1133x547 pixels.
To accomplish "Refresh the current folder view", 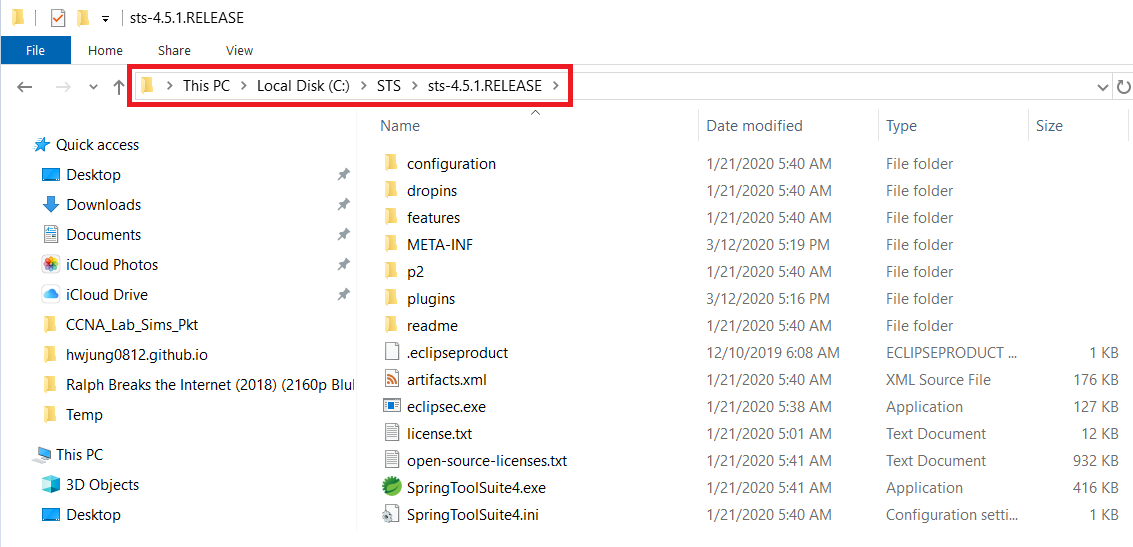I will coord(1124,87).
